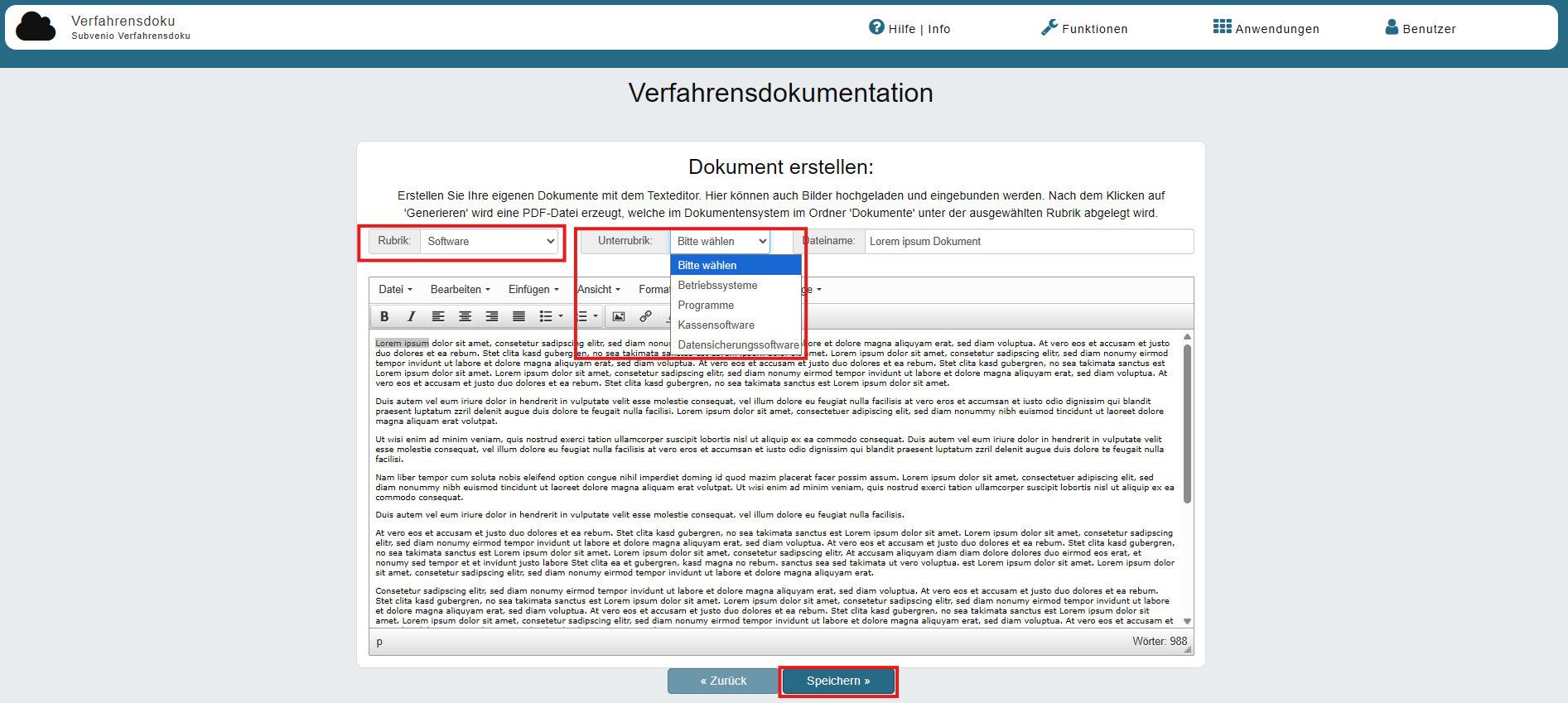Choose 'Betriebssysteme' from the Unterrubrik list

736,285
